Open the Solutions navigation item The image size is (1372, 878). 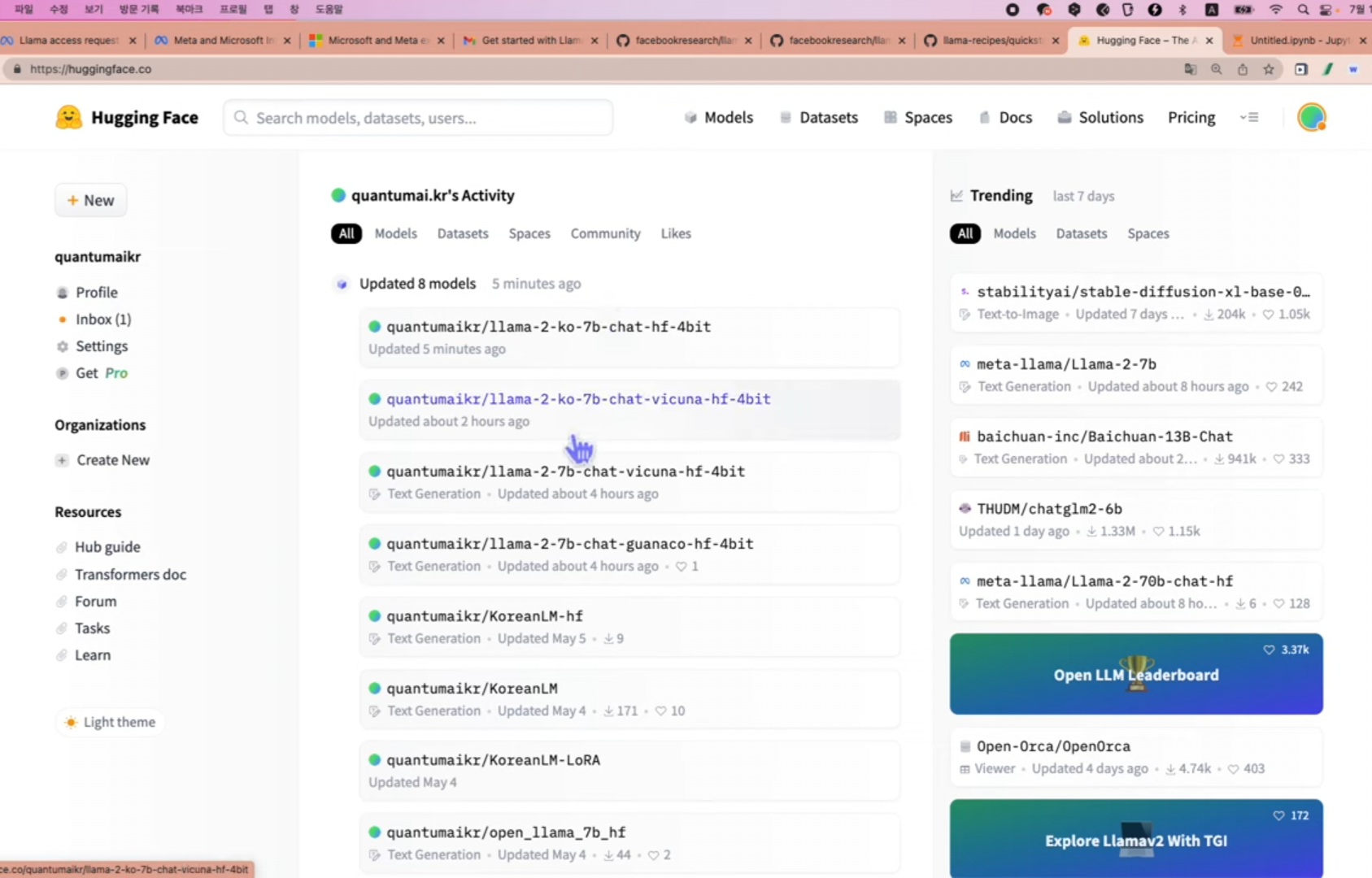click(1100, 117)
